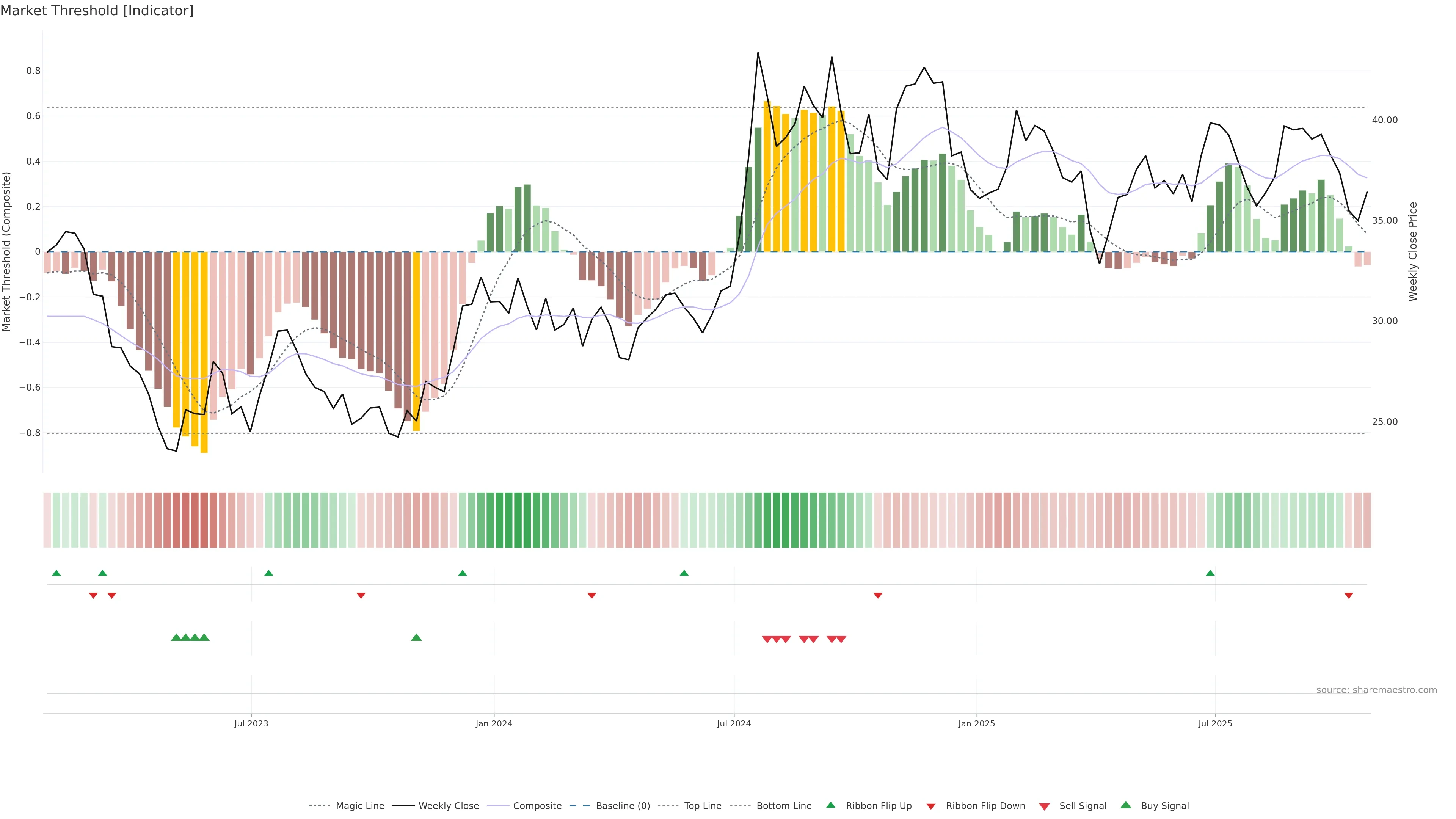Image resolution: width=1456 pixels, height=819 pixels.
Task: Click the Buy Signal triangle in the legend
Action: (1126, 805)
